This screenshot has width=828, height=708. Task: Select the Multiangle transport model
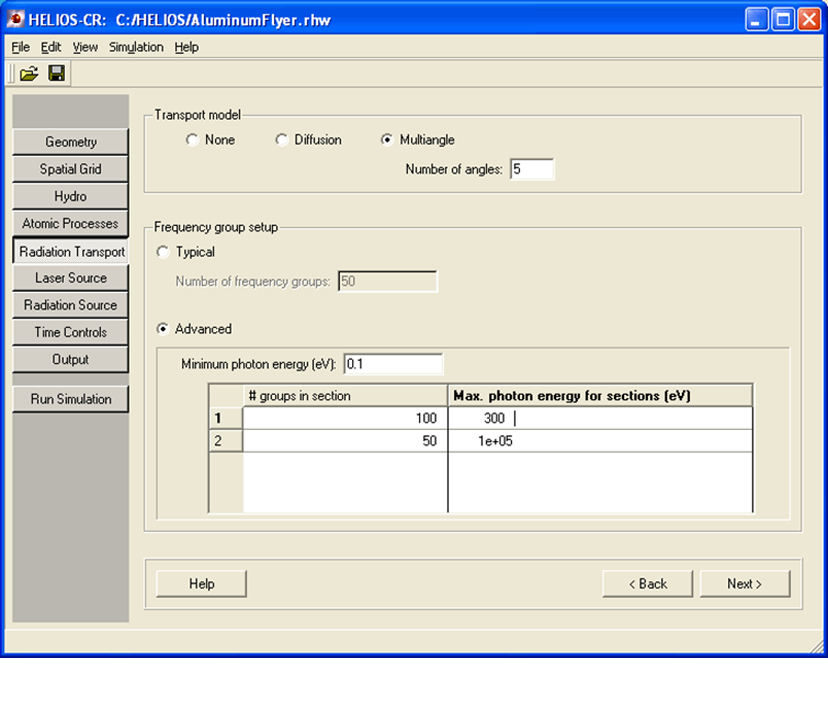click(x=387, y=140)
